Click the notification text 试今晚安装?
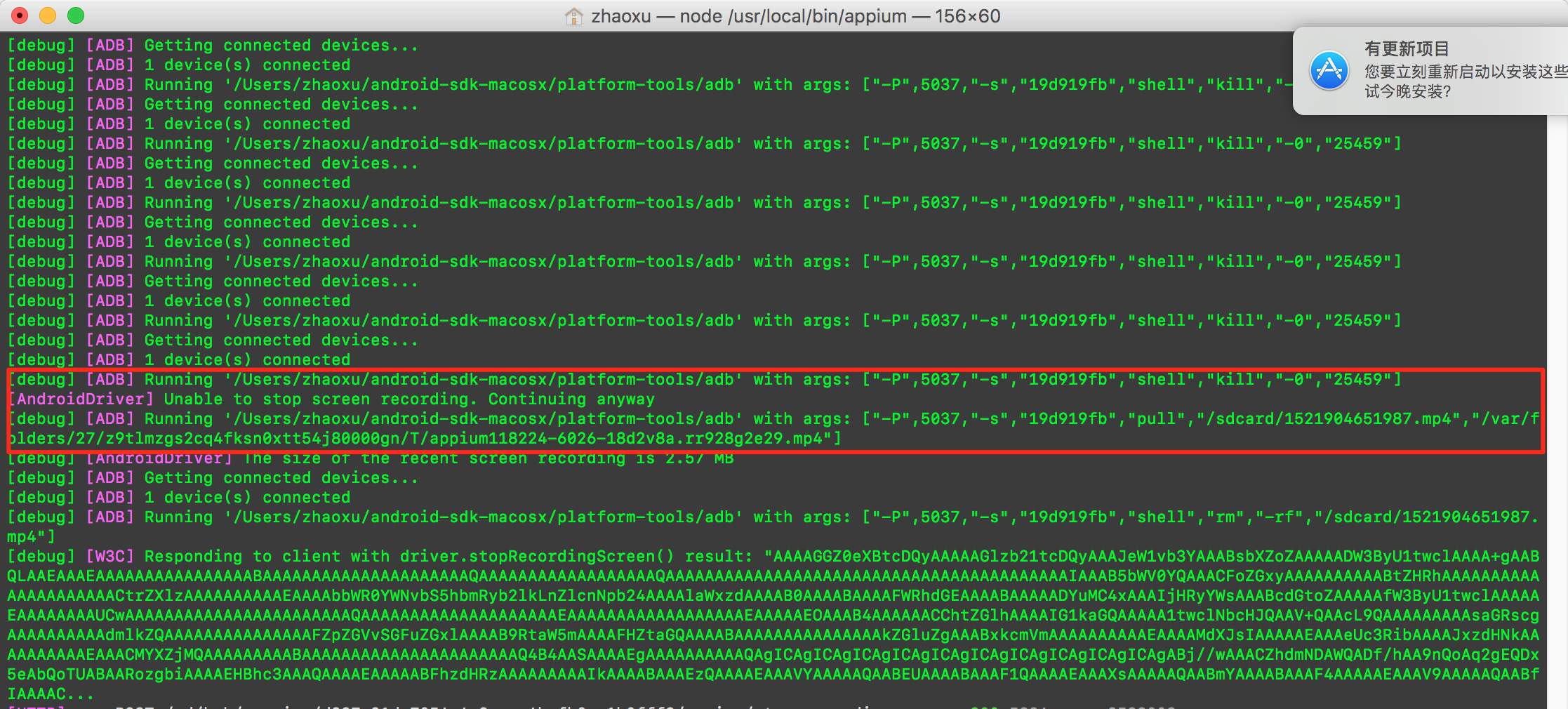The height and width of the screenshot is (709, 1568). (1407, 91)
